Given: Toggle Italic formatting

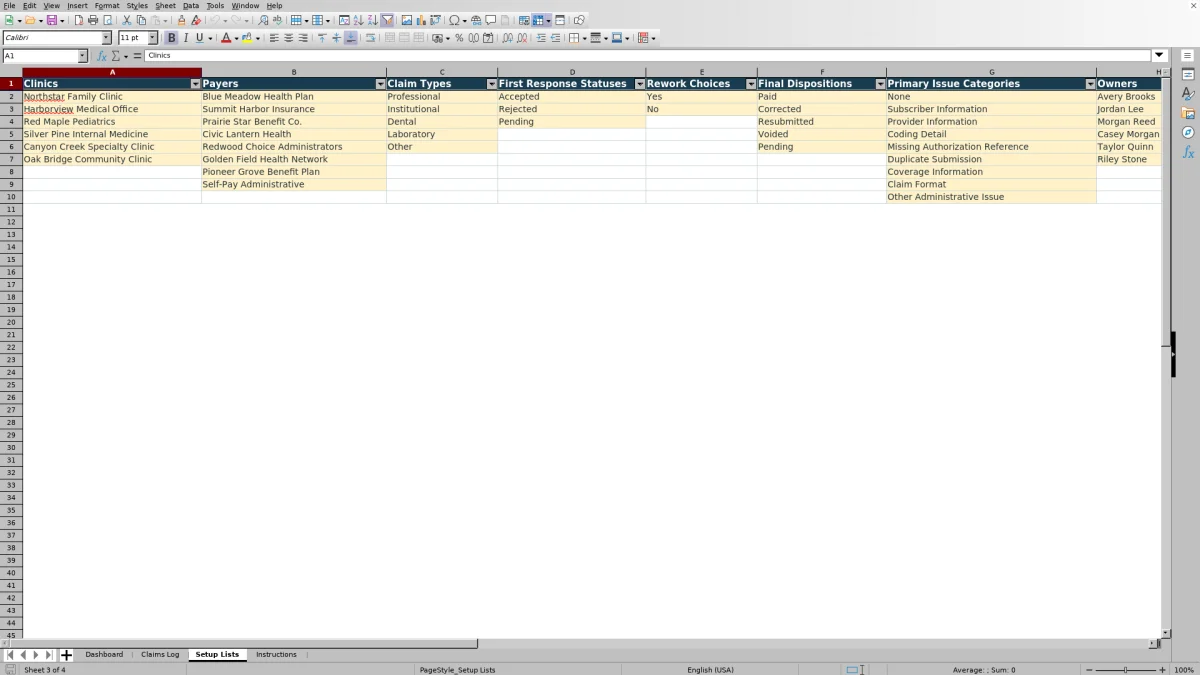Looking at the screenshot, I should click(185, 38).
